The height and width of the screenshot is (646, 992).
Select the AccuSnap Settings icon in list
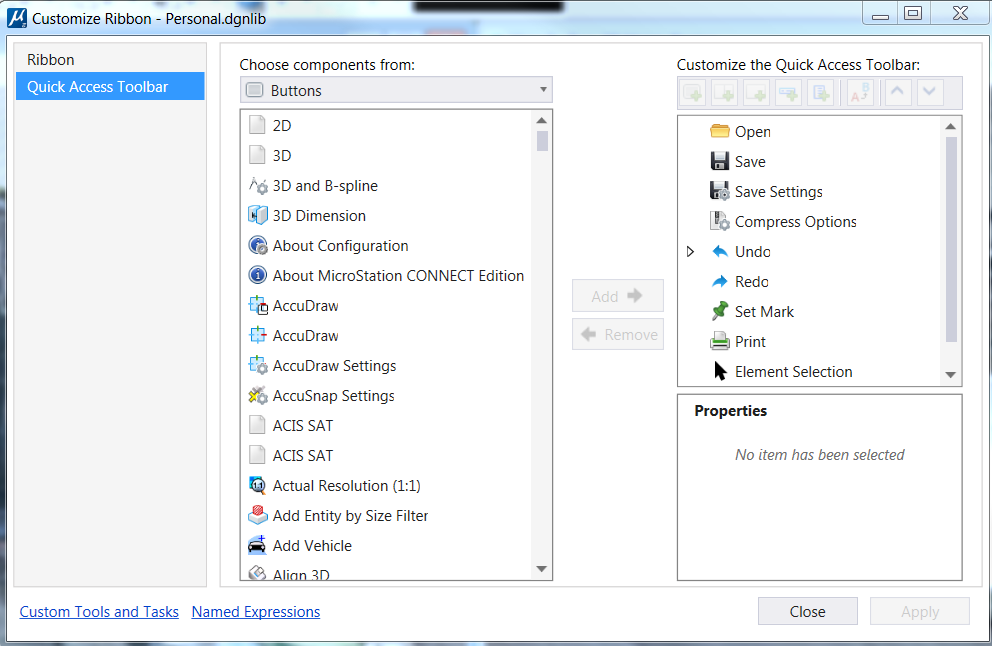(257, 395)
